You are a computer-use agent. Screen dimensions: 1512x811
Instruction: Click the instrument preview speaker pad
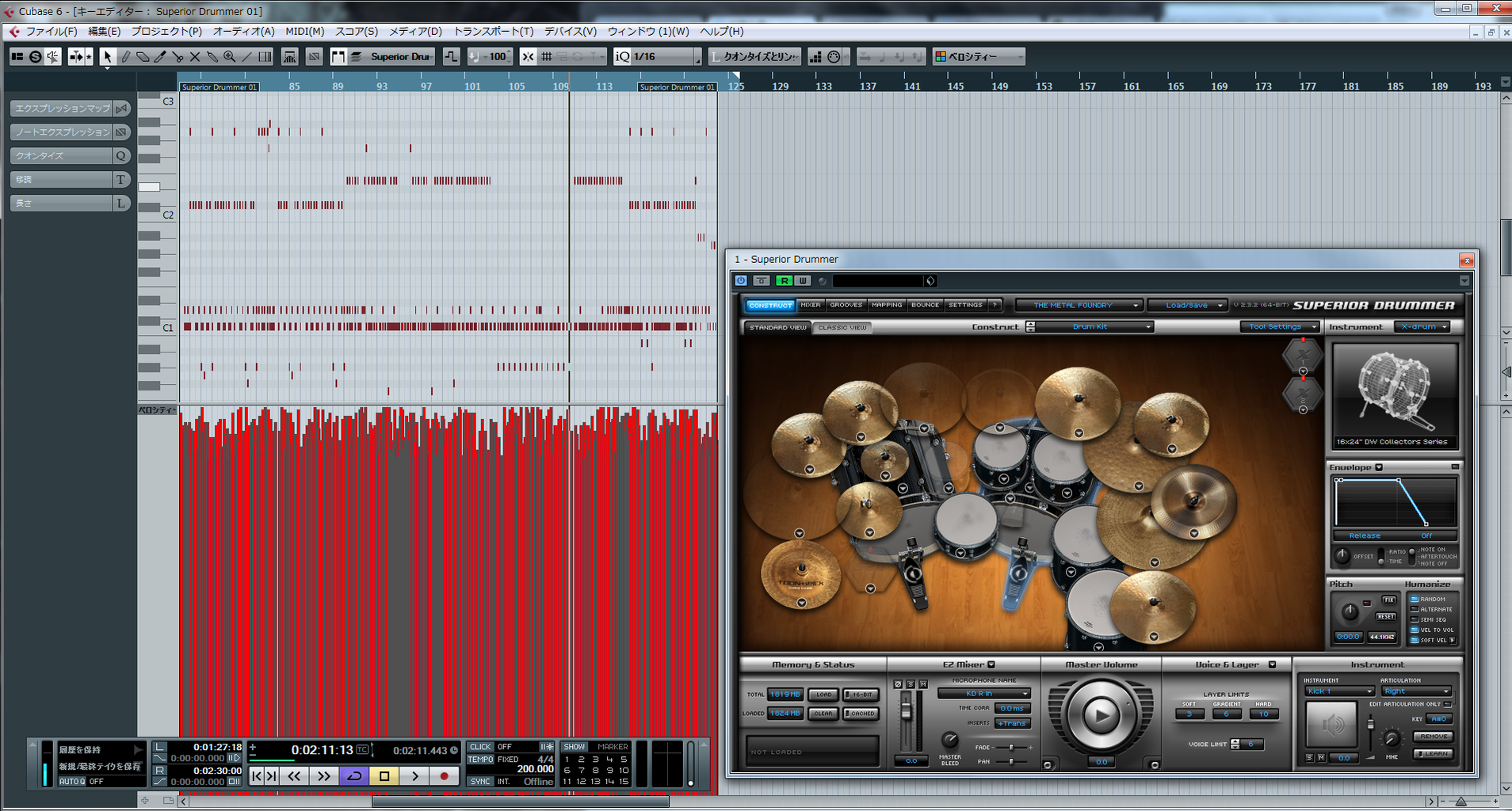click(x=1332, y=724)
